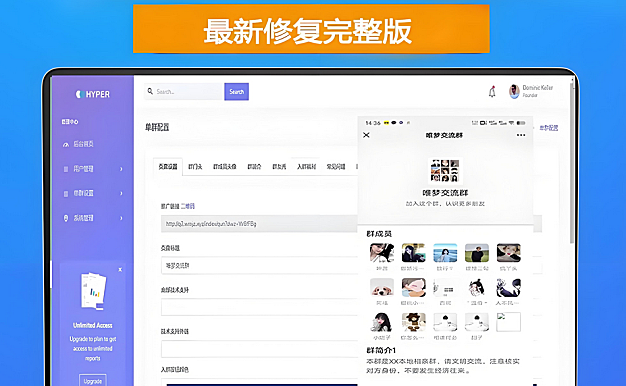Image resolution: width=626 pixels, height=386 pixels.
Task: Switch to the 常见问题 tab
Action: click(x=336, y=167)
